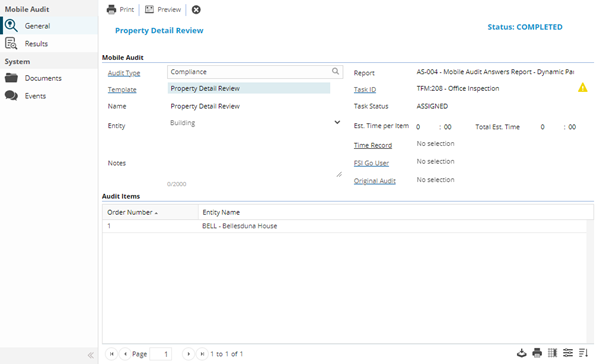Go to next page button
600x364 pixels.
[x=188, y=354]
